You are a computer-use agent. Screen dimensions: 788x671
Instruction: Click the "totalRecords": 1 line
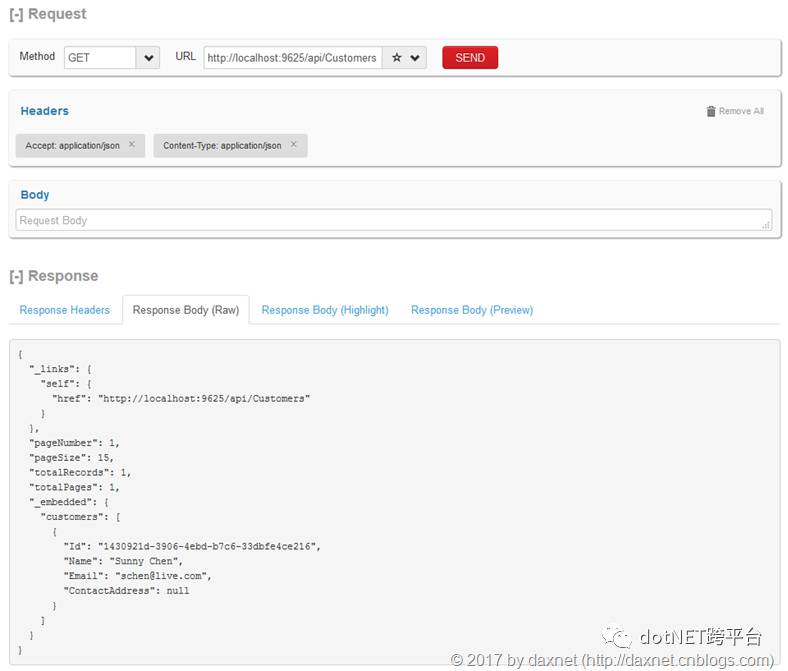click(80, 472)
